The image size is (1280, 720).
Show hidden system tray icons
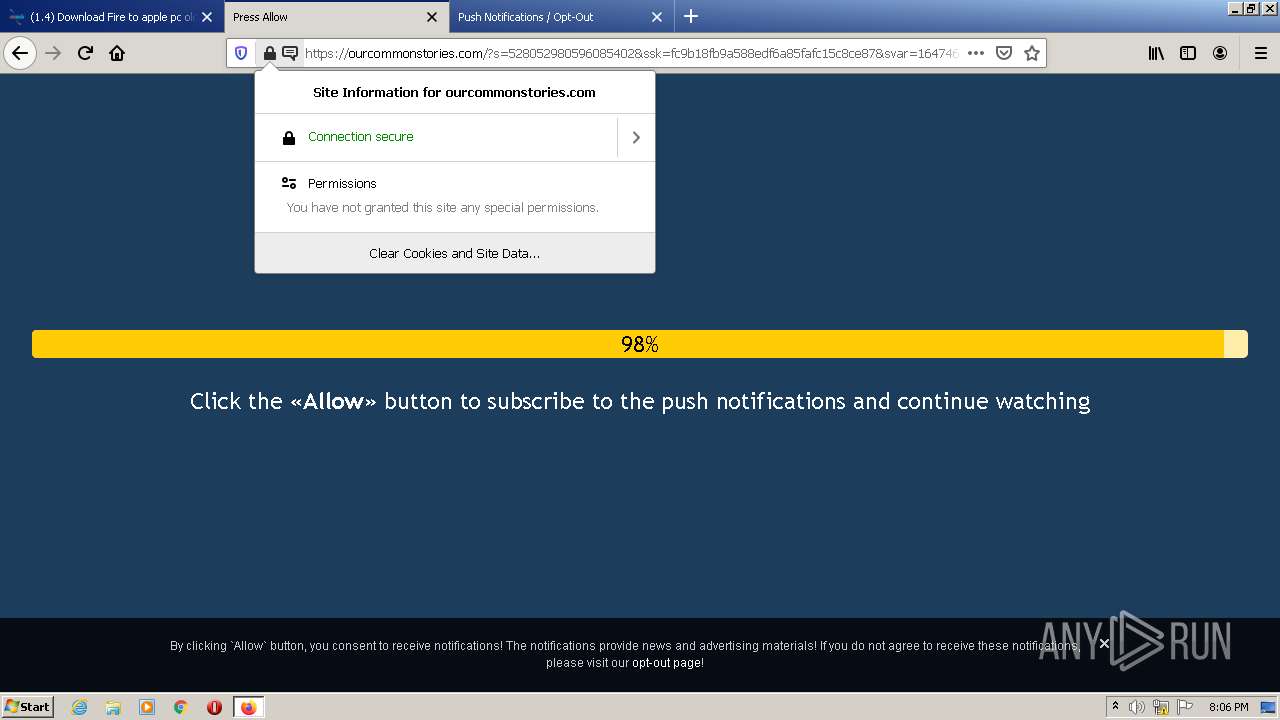click(1115, 707)
